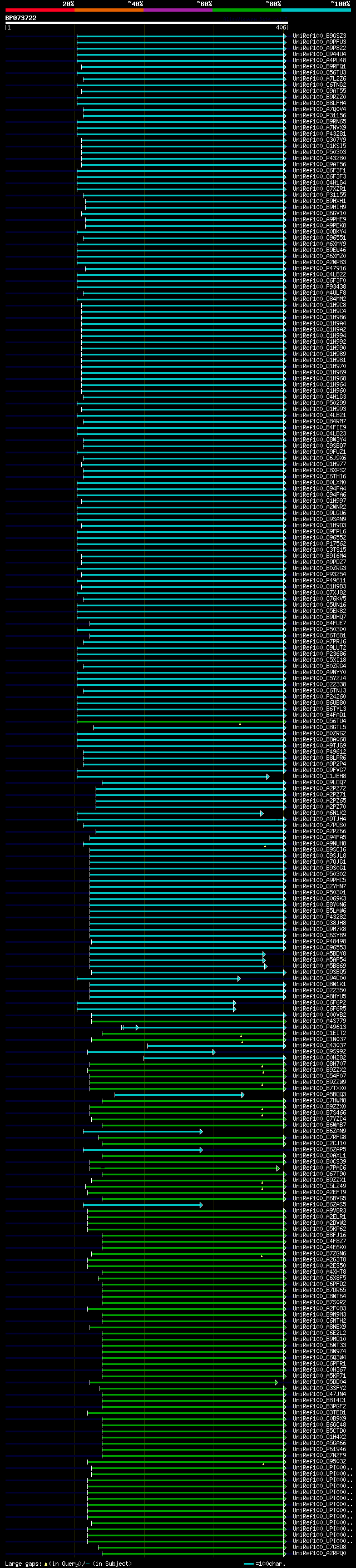Open hit UniRef100_A7L2Z6
The width and height of the screenshot is (356, 1568).
[x=319, y=78]
